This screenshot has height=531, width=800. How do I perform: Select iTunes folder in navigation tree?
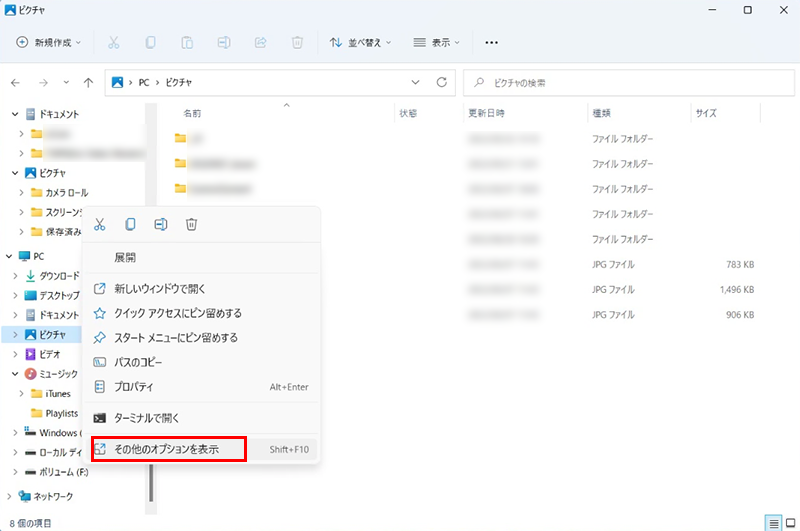58,394
